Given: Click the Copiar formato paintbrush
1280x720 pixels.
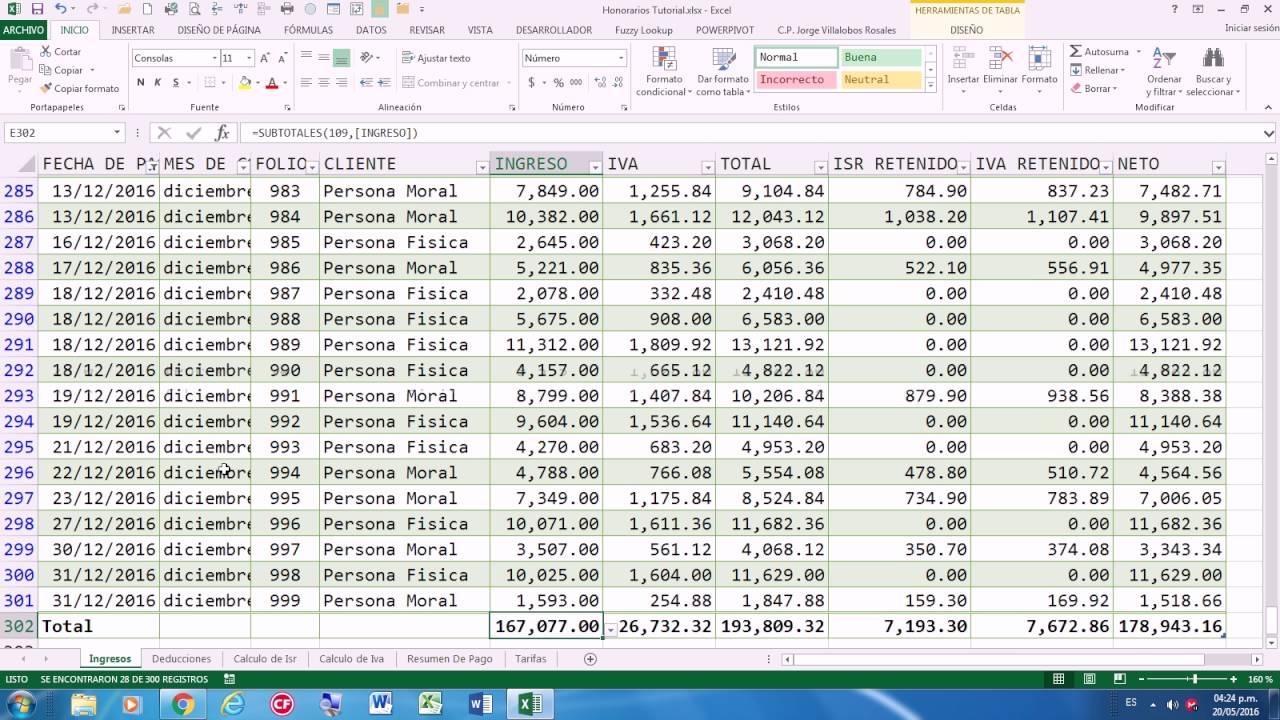Looking at the screenshot, I should click(79, 88).
